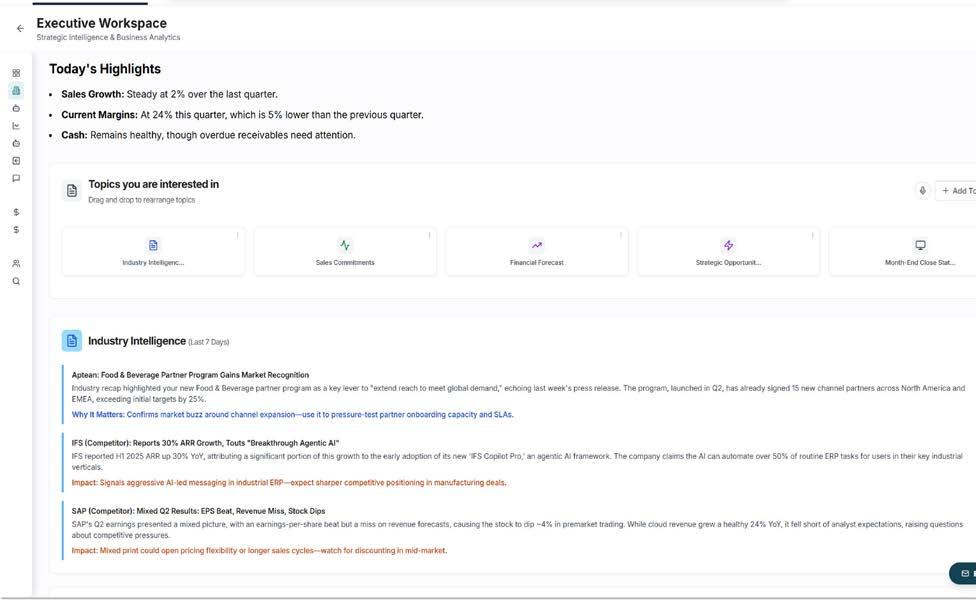Select the Strategic Opportunit... topic card
The height and width of the screenshot is (601, 976).
(x=729, y=252)
